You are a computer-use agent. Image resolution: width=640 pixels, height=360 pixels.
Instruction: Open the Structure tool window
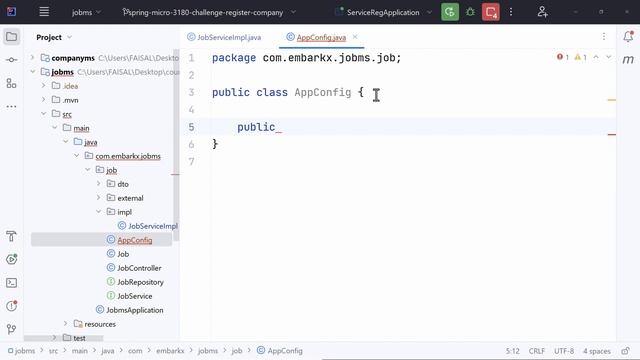click(x=11, y=83)
